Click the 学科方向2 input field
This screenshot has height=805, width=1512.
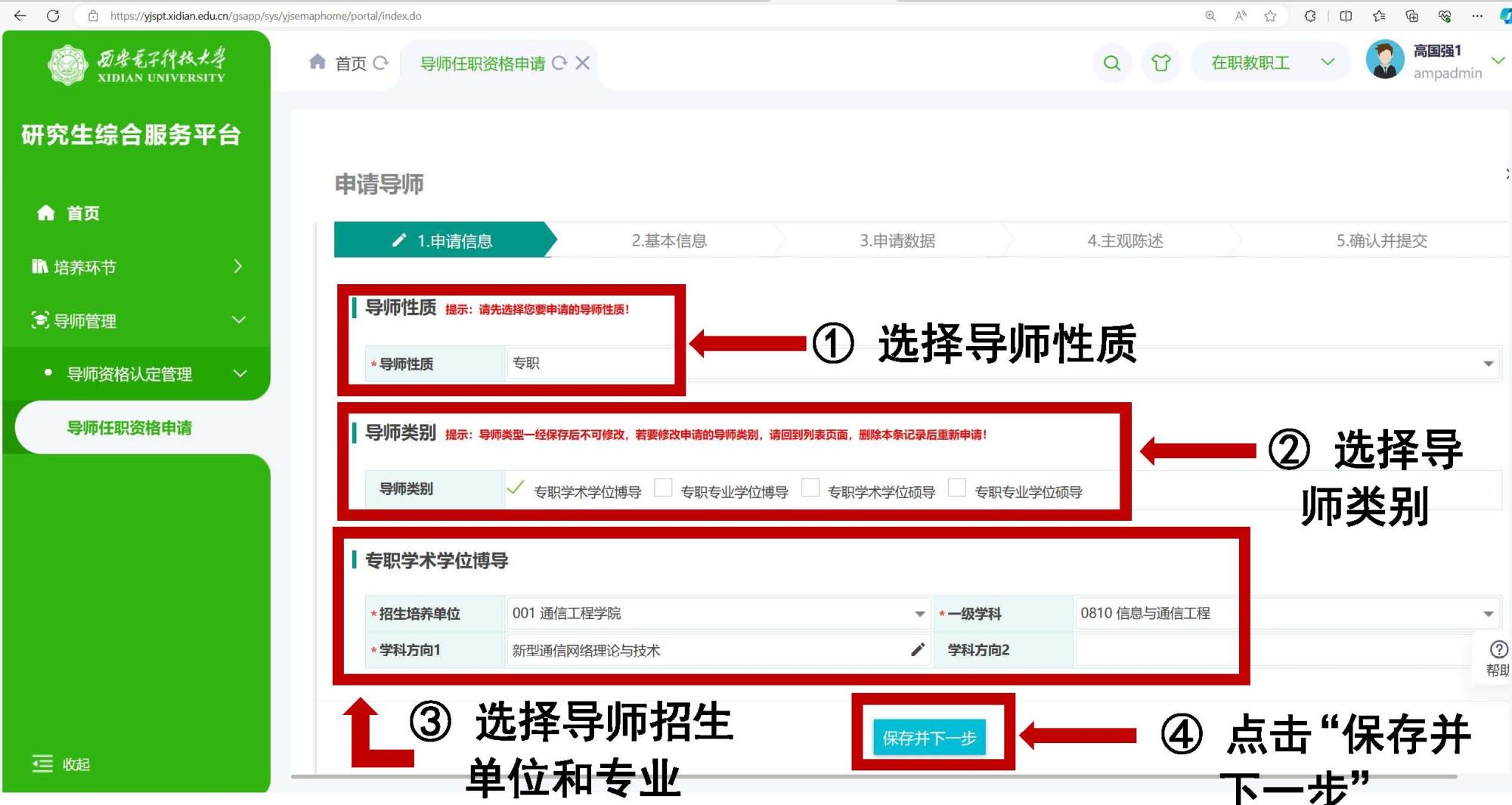[x=1155, y=650]
